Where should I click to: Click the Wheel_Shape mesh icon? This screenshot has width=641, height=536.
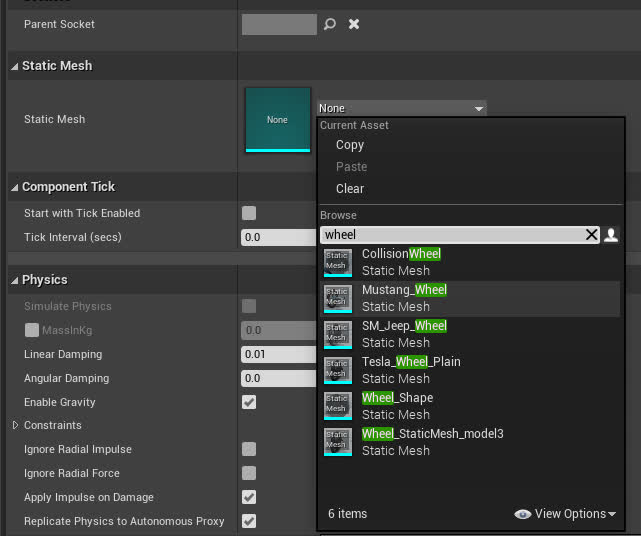(338, 406)
